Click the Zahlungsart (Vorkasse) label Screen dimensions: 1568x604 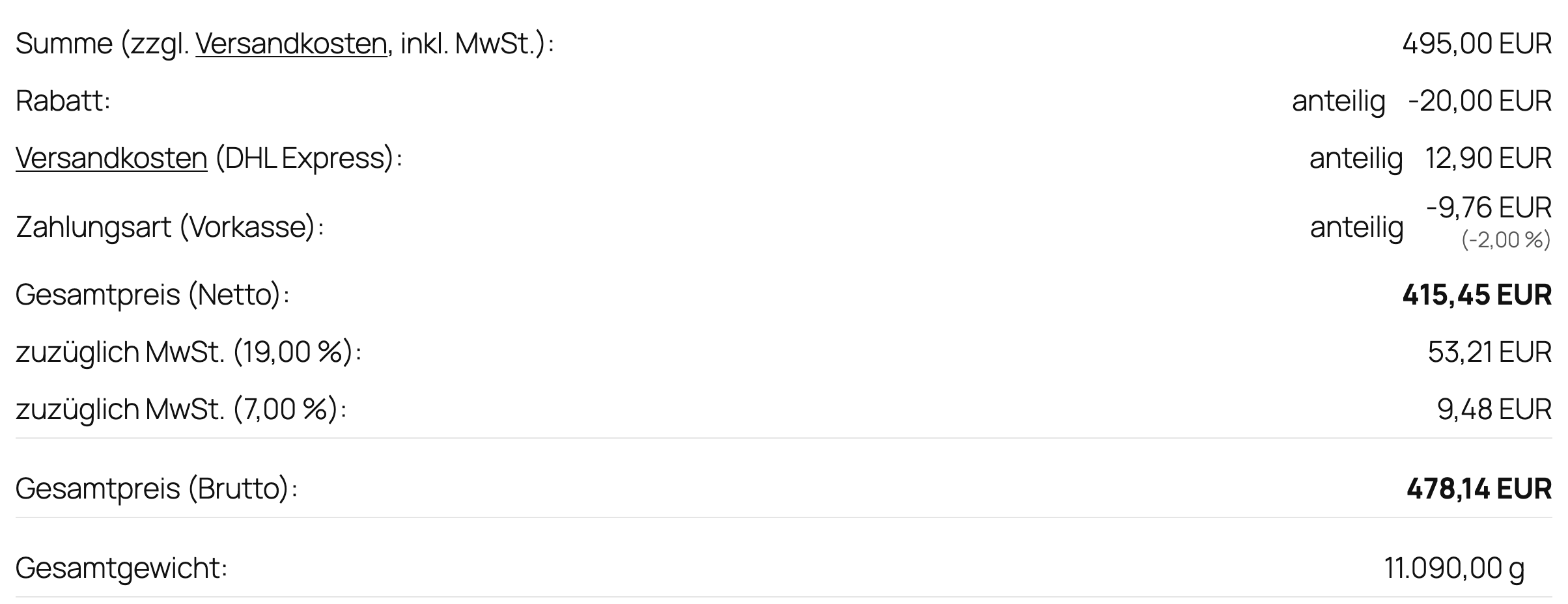(170, 227)
